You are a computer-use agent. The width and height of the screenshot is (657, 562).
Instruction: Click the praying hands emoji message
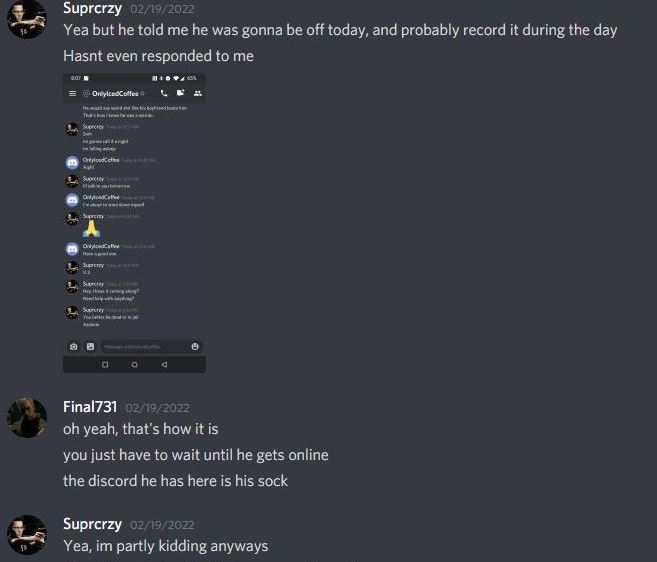91,229
